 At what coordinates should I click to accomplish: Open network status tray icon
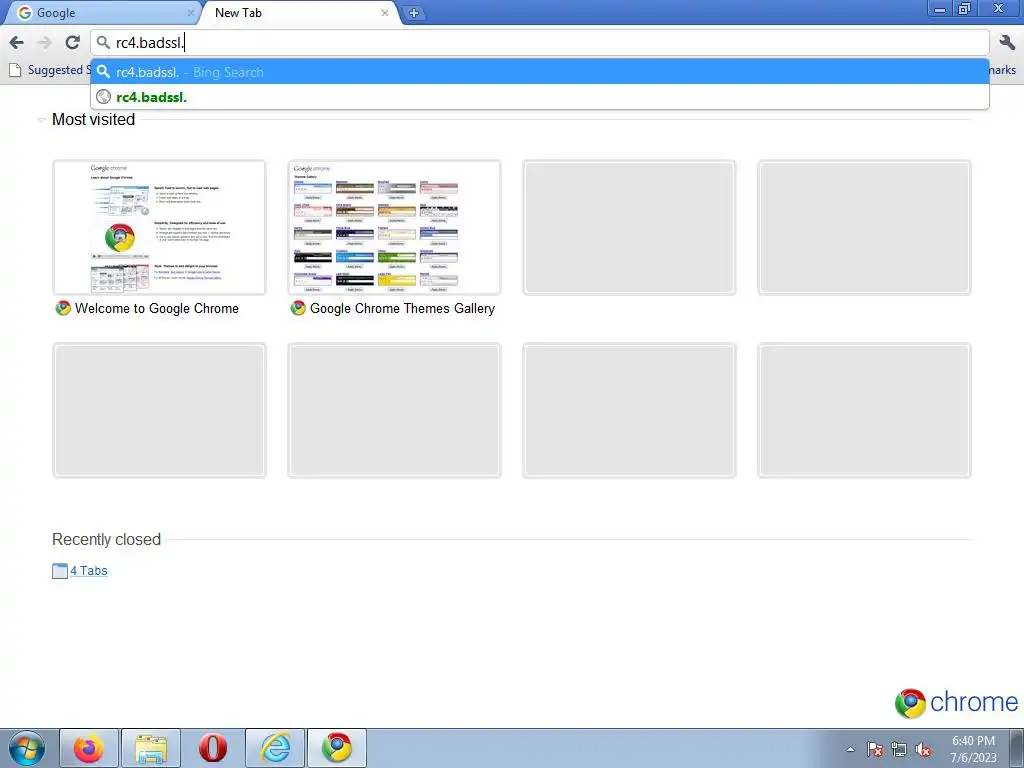click(899, 749)
